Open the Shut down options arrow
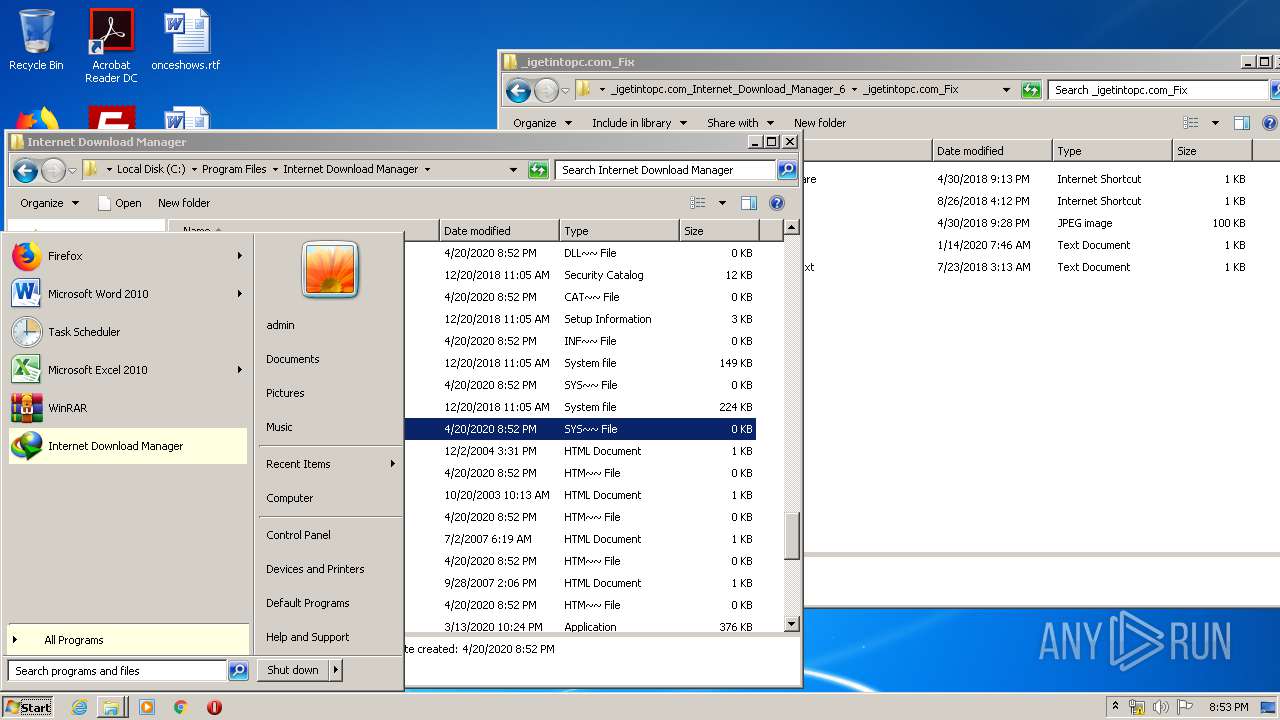Viewport: 1280px width, 720px height. click(336, 671)
